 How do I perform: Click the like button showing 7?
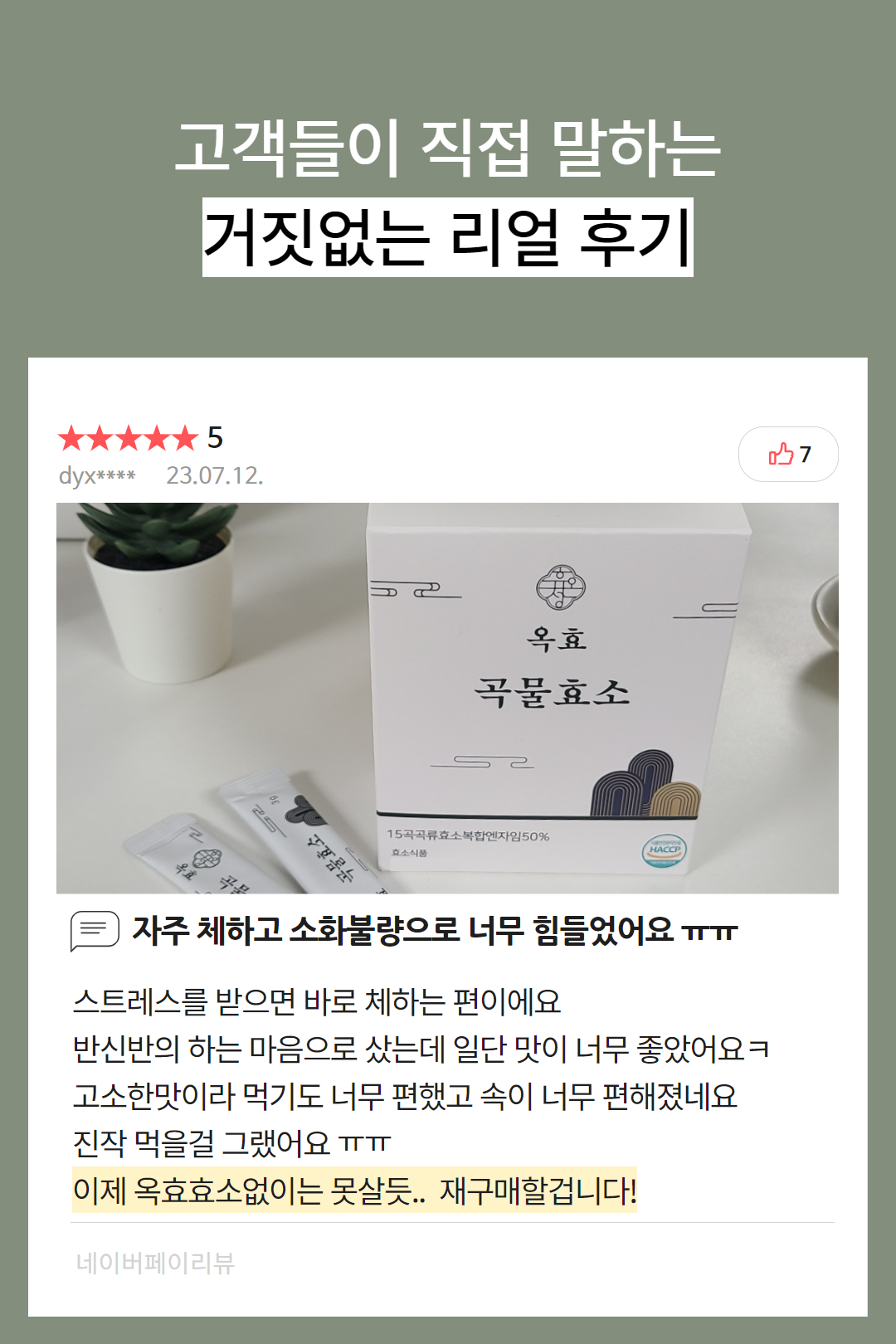(788, 454)
